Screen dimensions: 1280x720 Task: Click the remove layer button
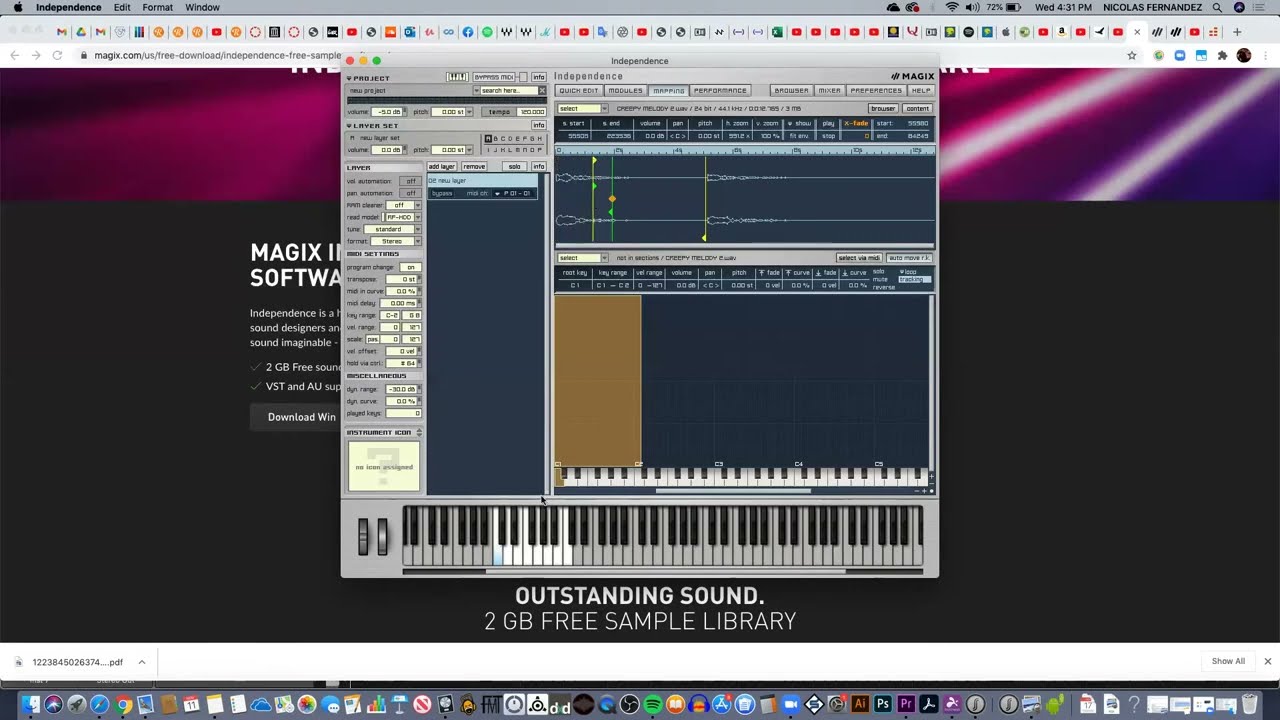474,166
